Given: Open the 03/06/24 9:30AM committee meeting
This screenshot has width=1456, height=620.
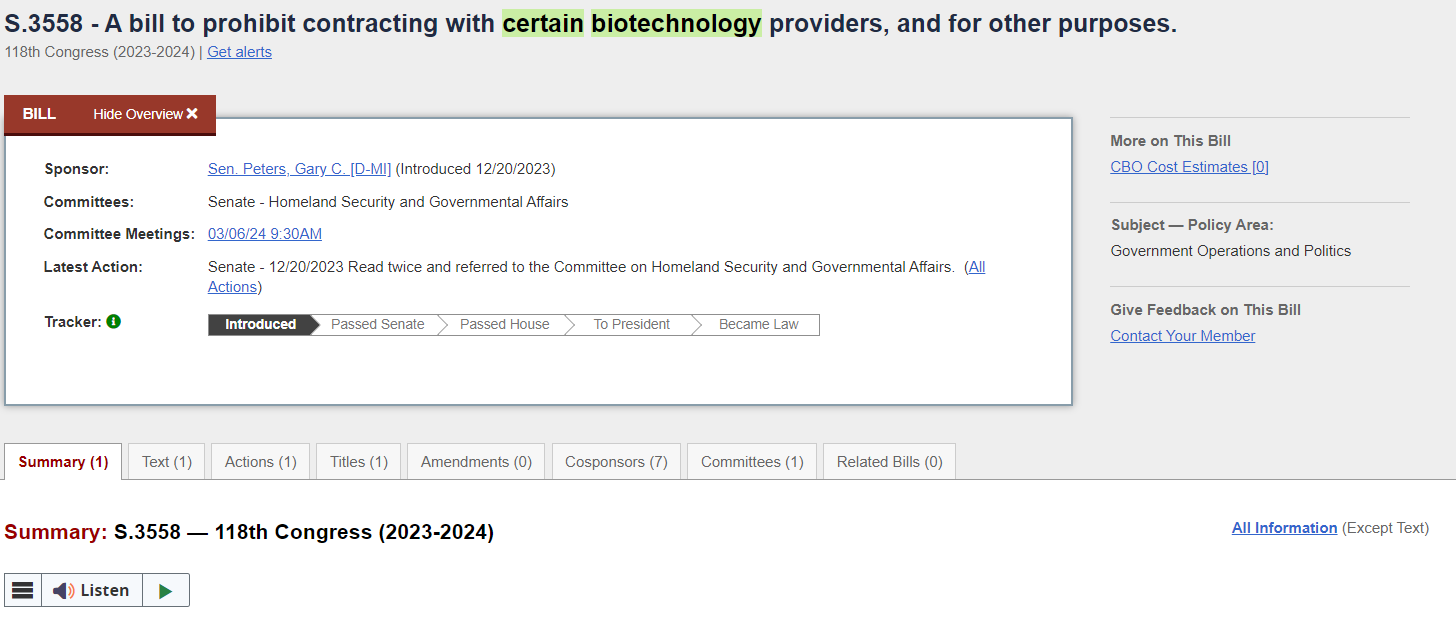Looking at the screenshot, I should [x=265, y=234].
